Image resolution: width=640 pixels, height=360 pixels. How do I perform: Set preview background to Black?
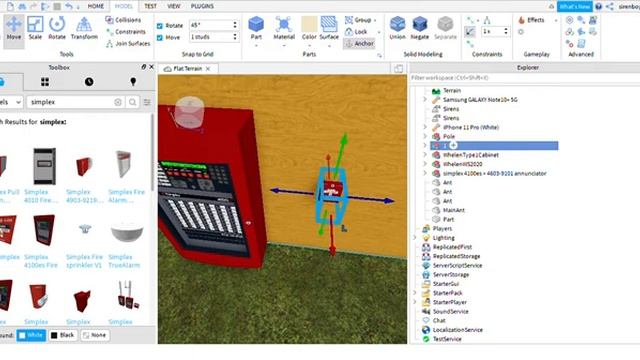(63, 335)
